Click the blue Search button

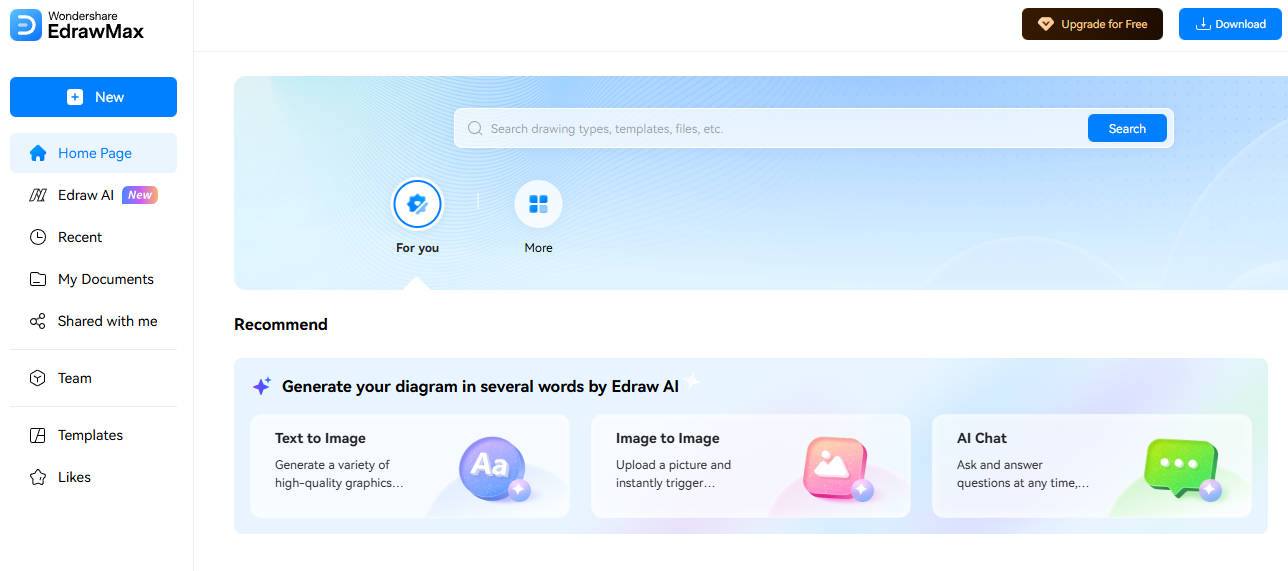tap(1127, 128)
